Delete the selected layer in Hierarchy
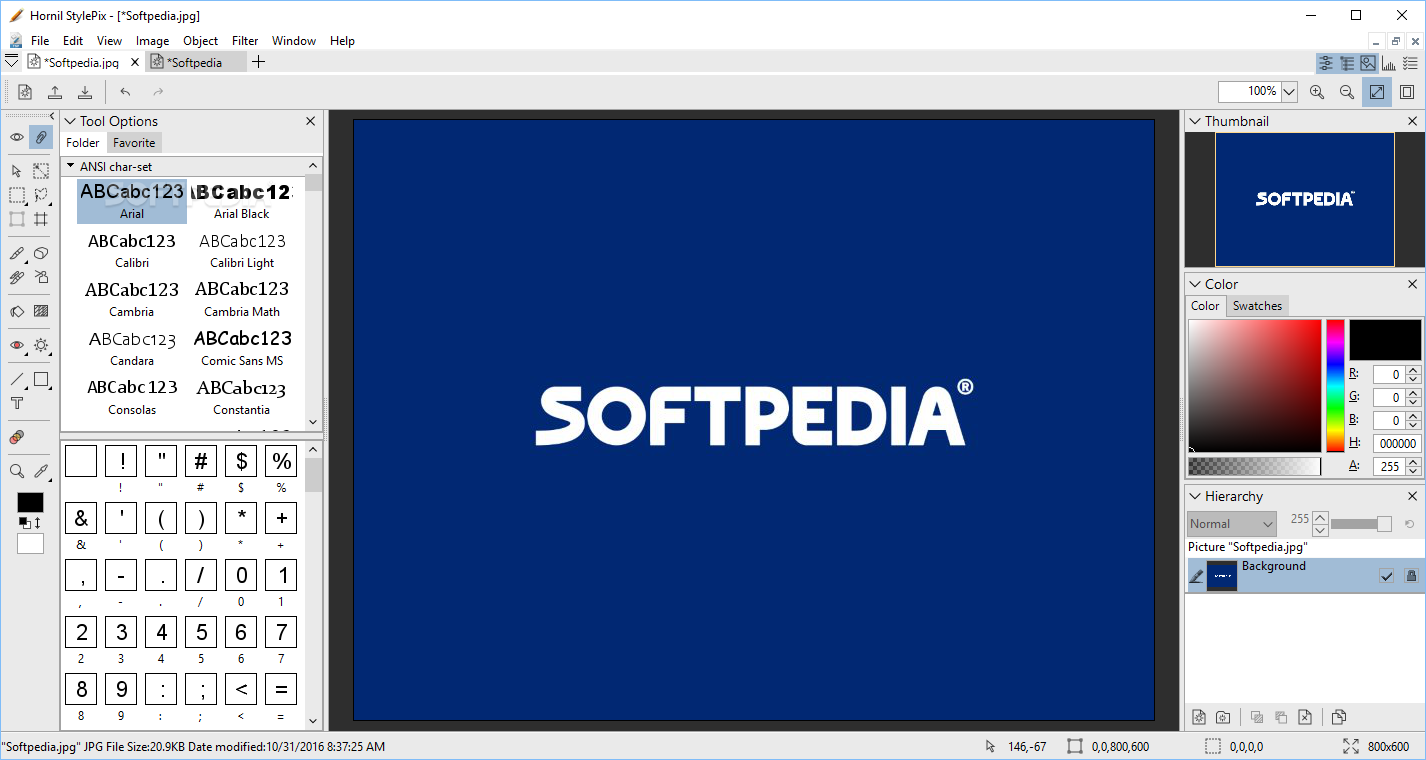Image resolution: width=1426 pixels, height=760 pixels. [x=1305, y=717]
